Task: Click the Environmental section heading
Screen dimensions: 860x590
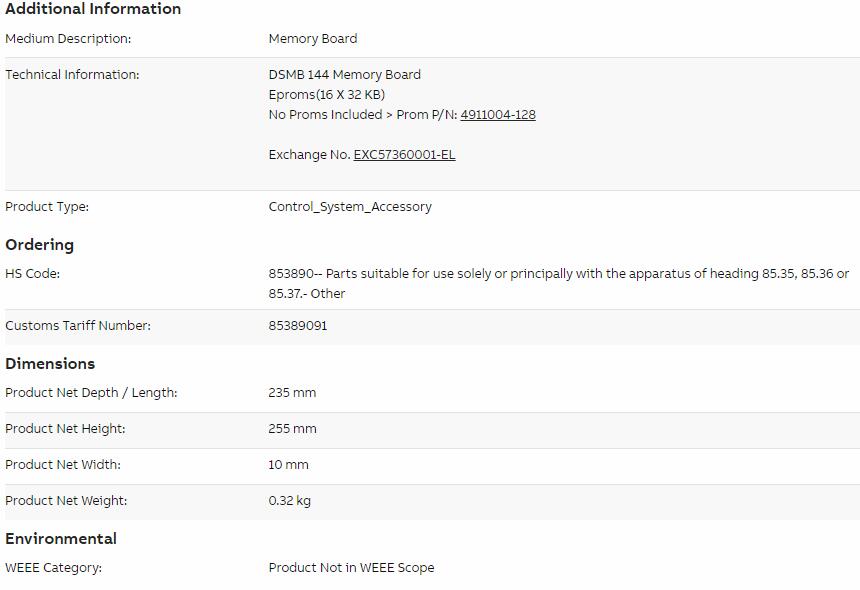Action: point(61,538)
